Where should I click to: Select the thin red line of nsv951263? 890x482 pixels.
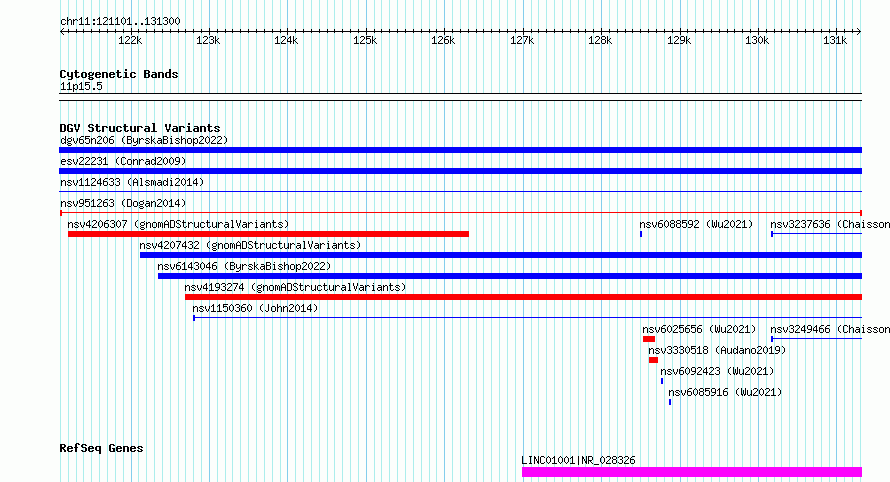pos(460,213)
